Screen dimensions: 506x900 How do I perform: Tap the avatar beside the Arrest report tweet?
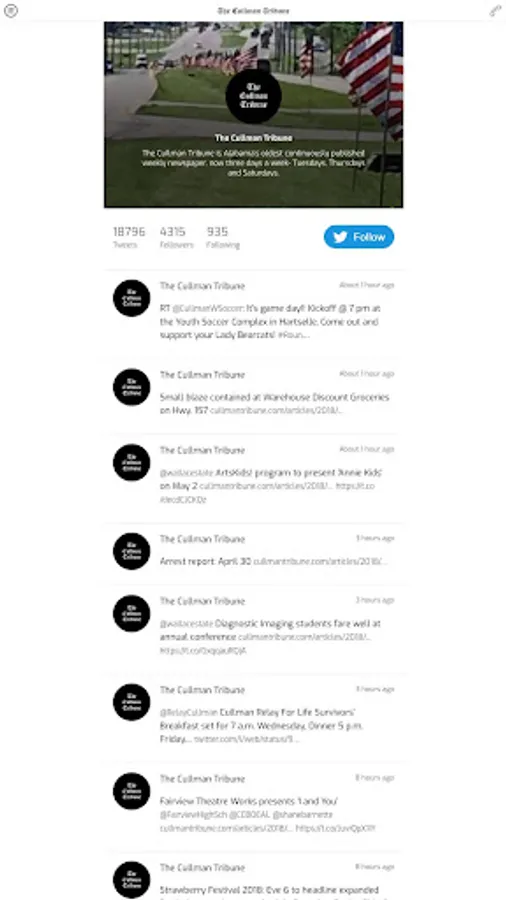pyautogui.click(x=131, y=552)
